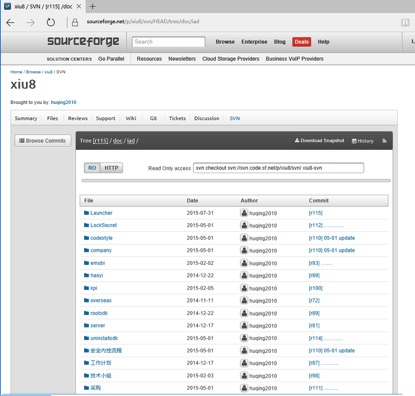The image size is (415, 396).
Task: Click the Browse Commits button
Action: click(x=42, y=141)
